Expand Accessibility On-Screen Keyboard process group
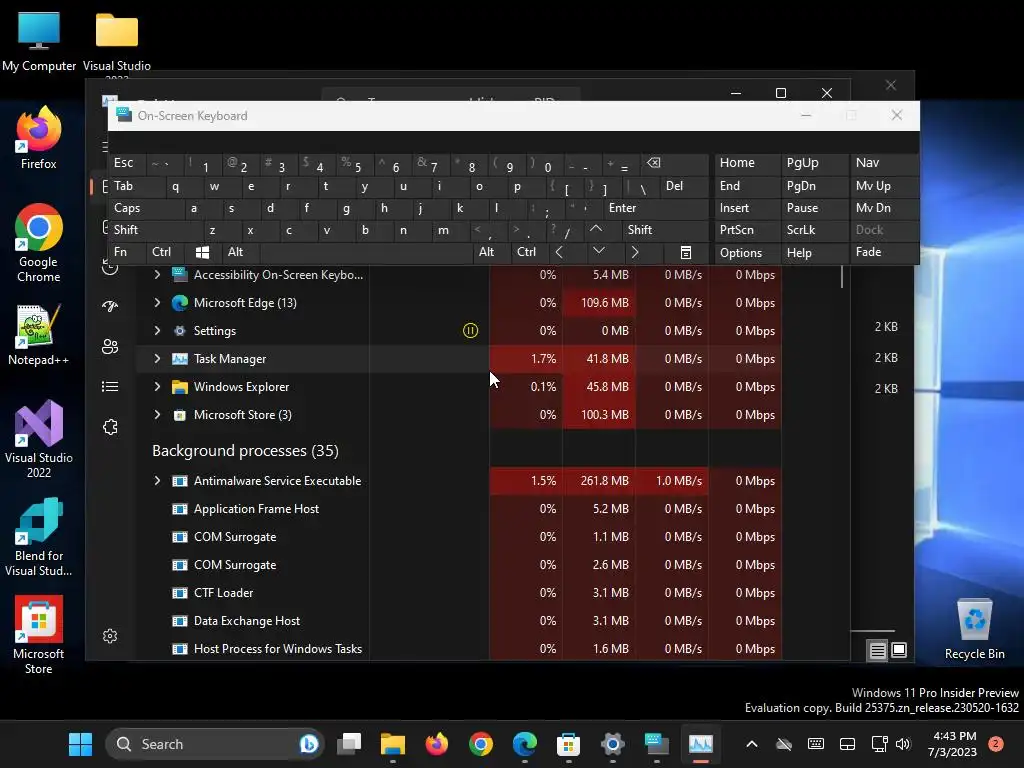Screen dimensions: 1024x768 [x=157, y=275]
